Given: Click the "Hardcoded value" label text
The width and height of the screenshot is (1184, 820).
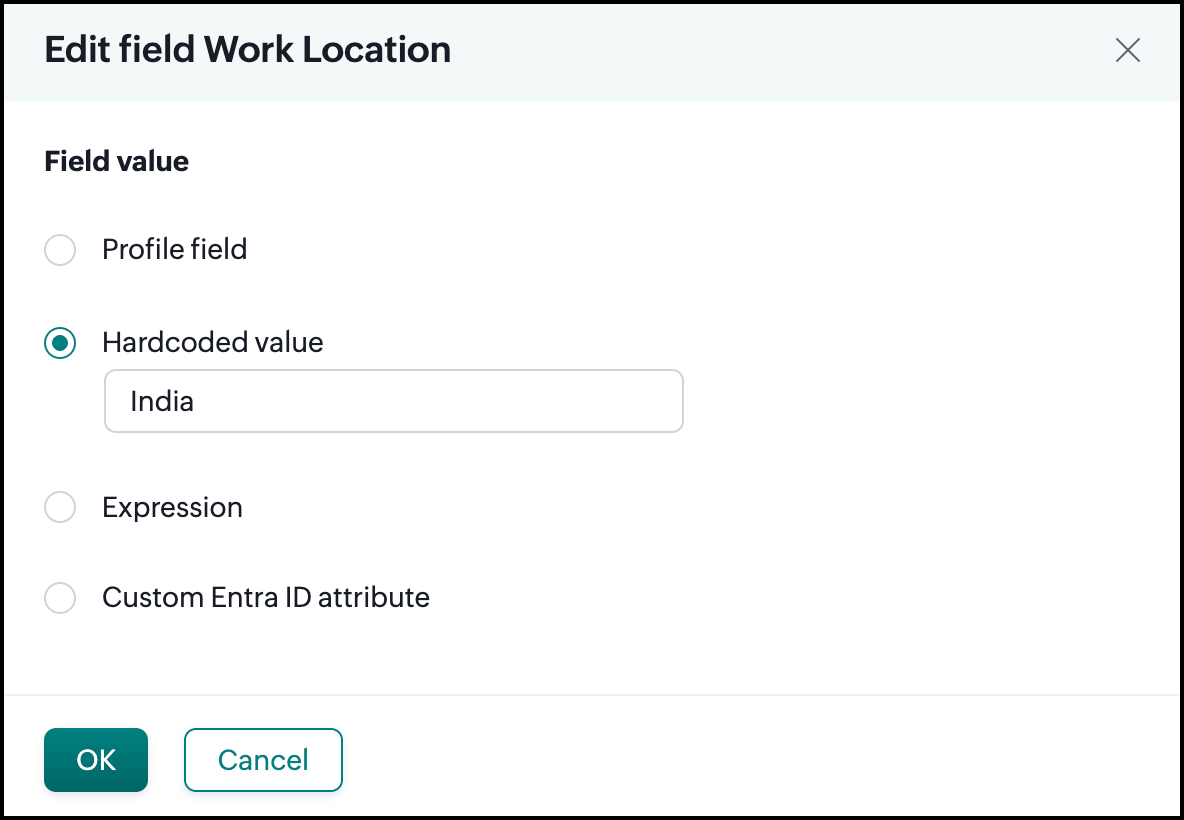Looking at the screenshot, I should (212, 343).
